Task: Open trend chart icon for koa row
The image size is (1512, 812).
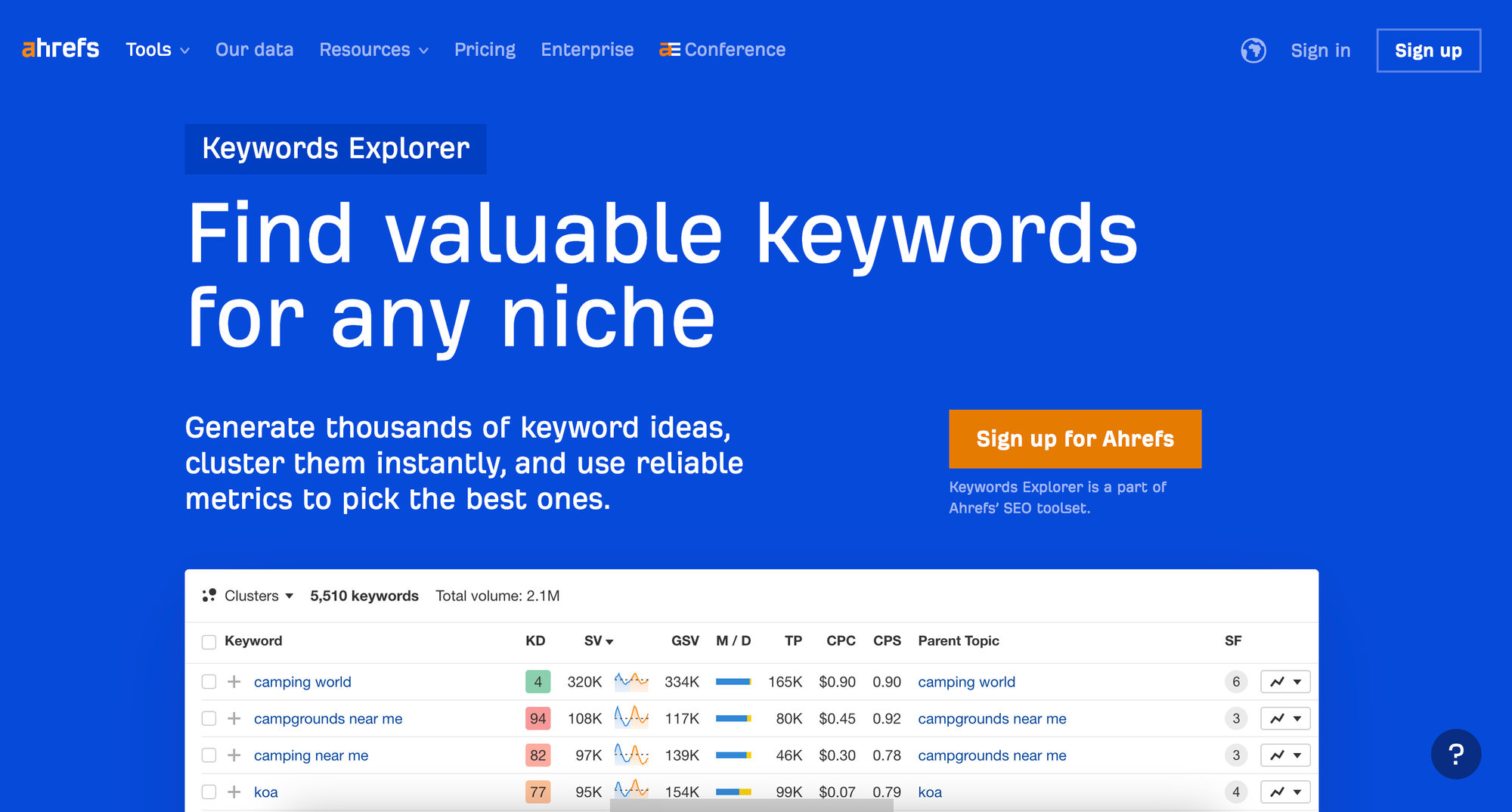Action: click(1278, 792)
